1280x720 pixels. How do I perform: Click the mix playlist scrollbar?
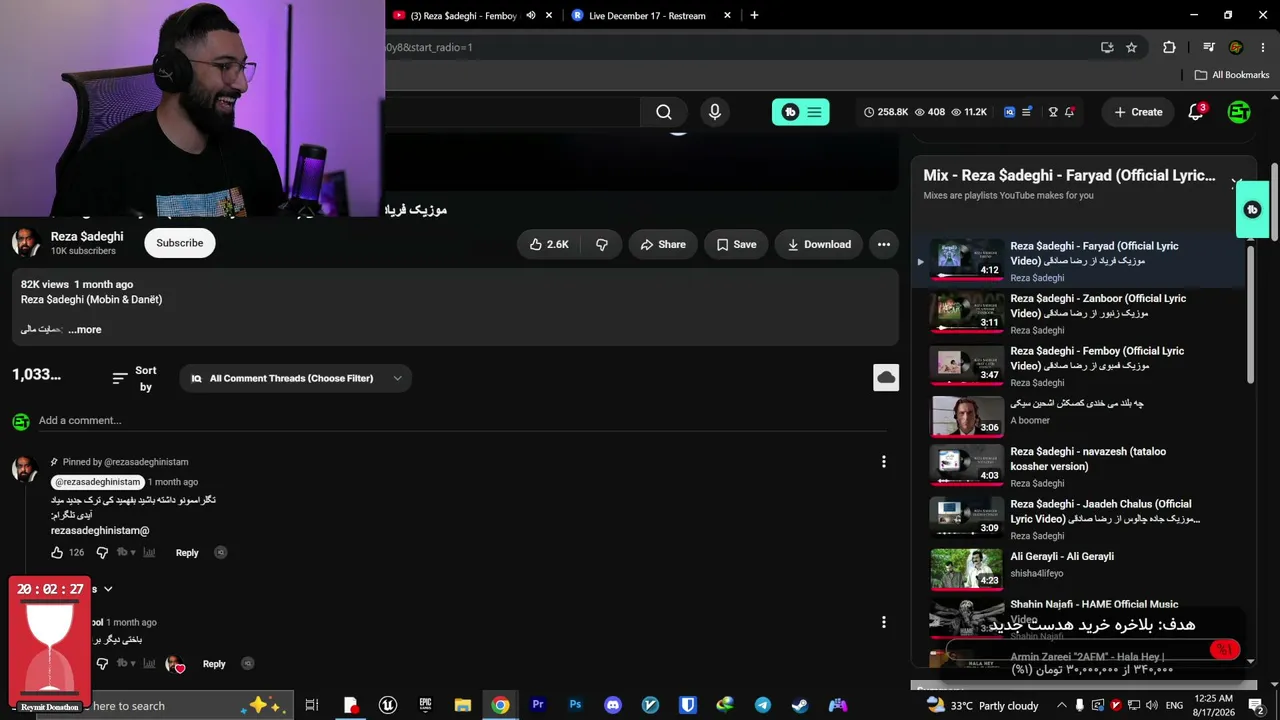click(x=1250, y=312)
